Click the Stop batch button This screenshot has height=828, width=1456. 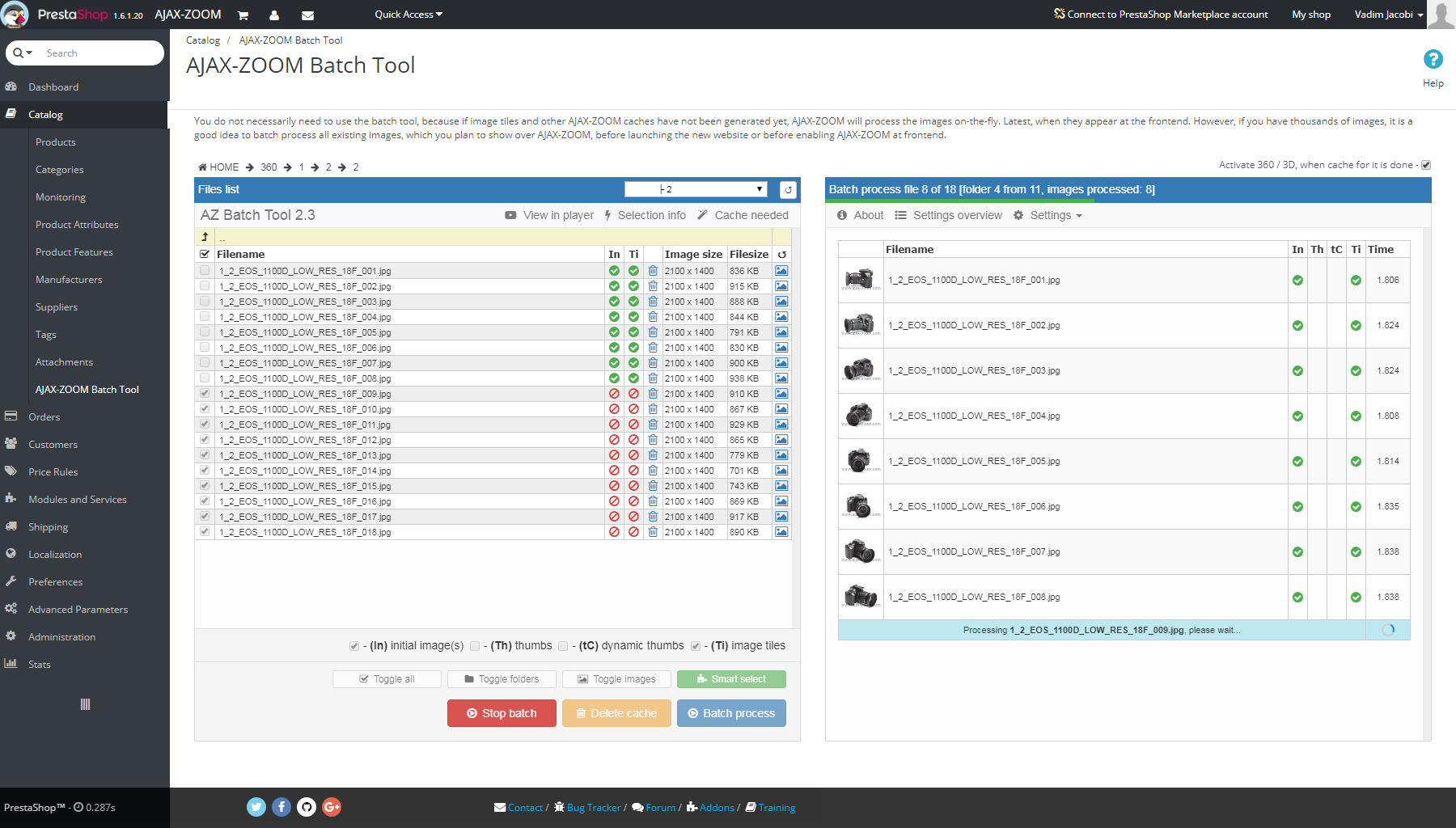point(502,713)
